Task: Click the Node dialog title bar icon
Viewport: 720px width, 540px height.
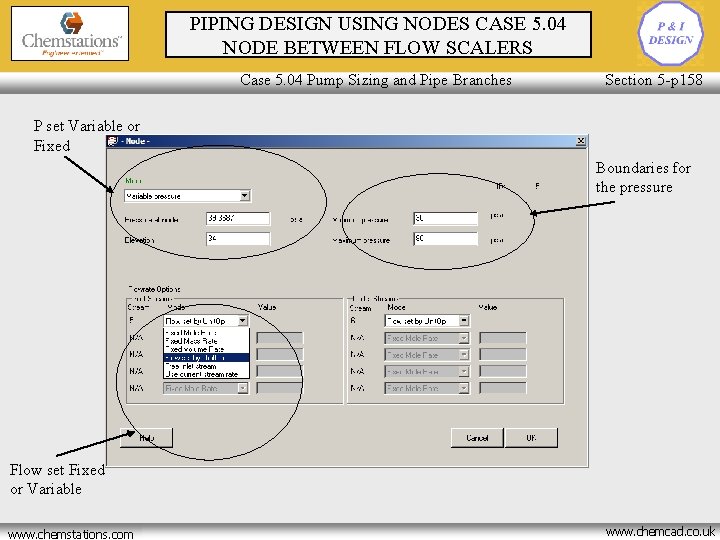Action: click(x=112, y=141)
